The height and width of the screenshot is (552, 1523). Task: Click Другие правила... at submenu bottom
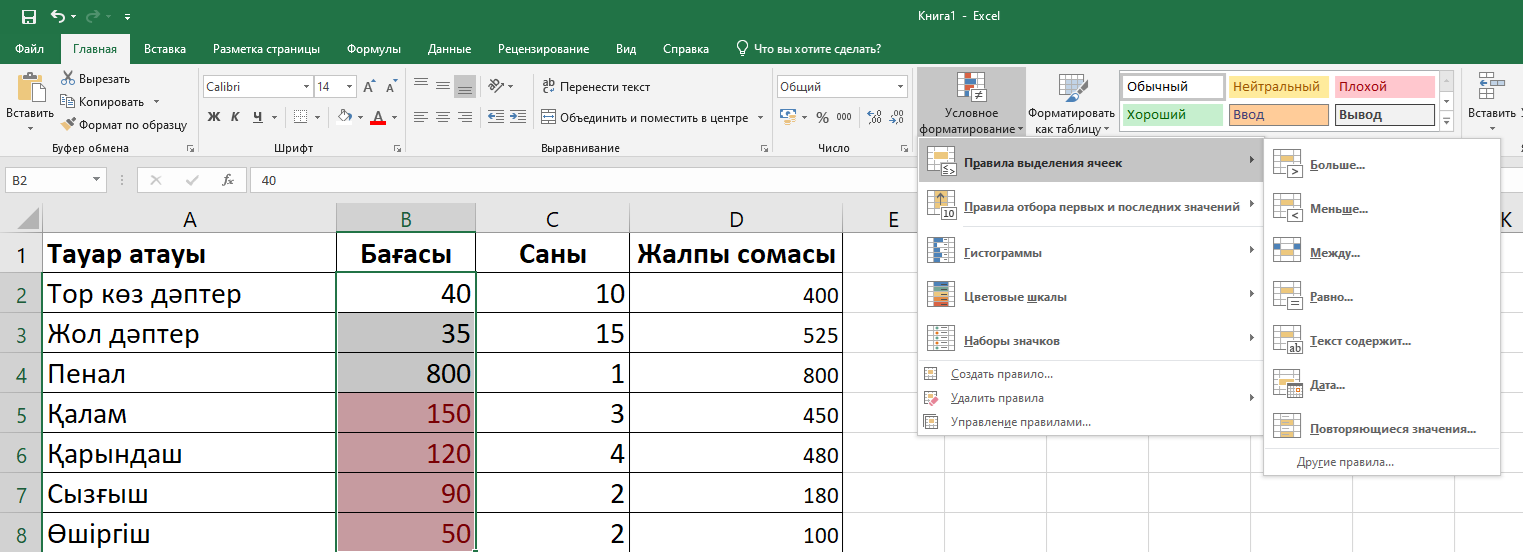[1345, 462]
